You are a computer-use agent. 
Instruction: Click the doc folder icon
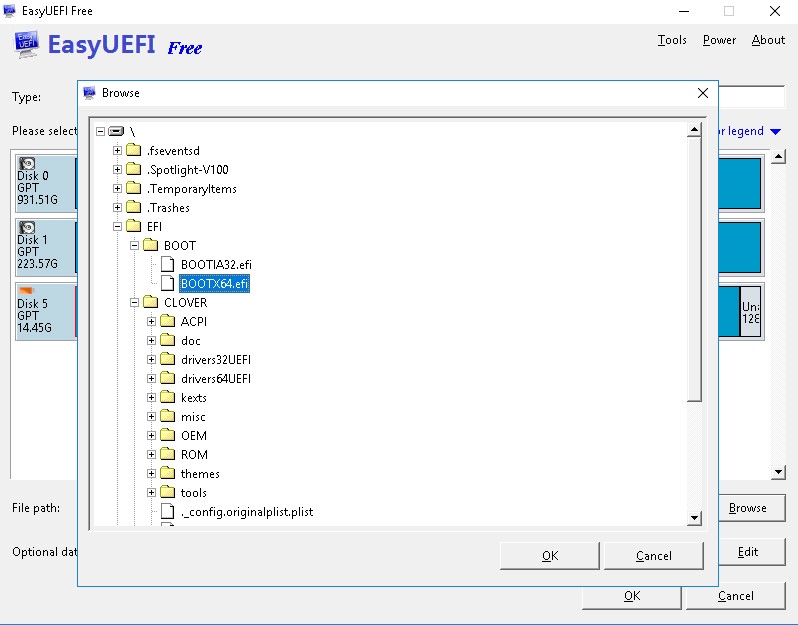pos(167,340)
